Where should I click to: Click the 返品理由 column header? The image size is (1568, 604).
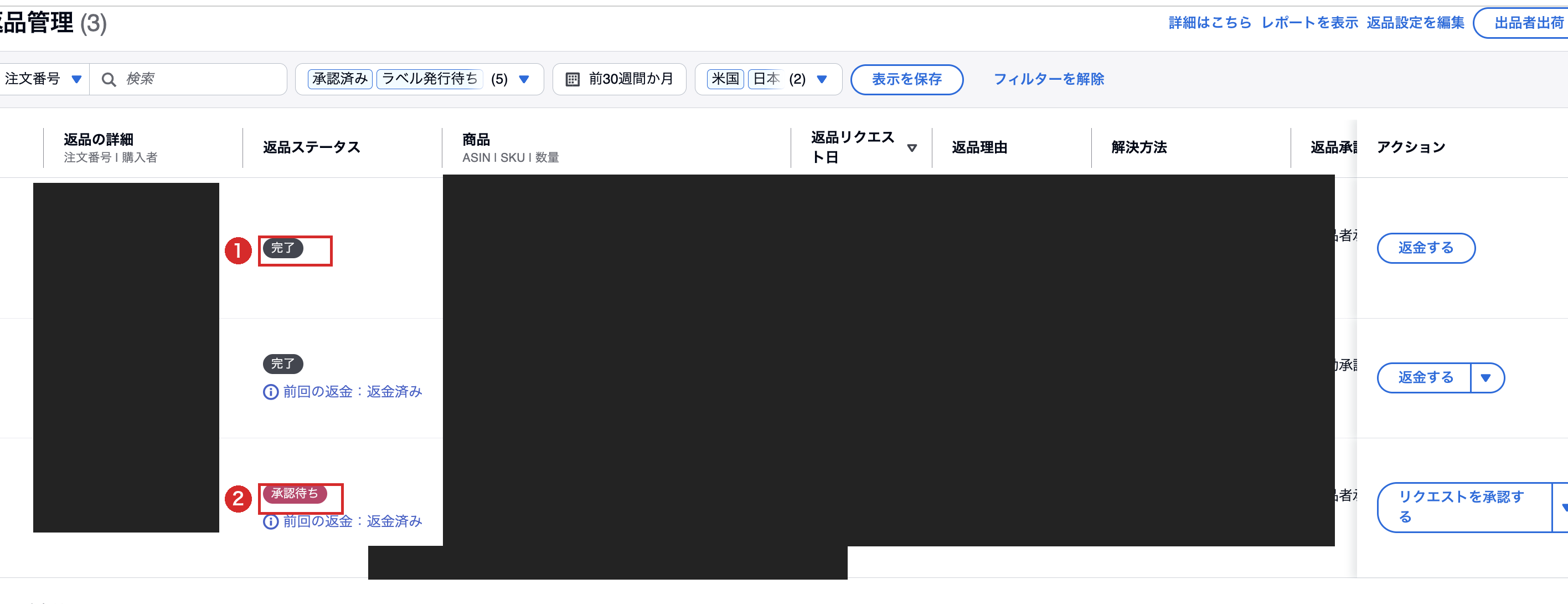[979, 147]
